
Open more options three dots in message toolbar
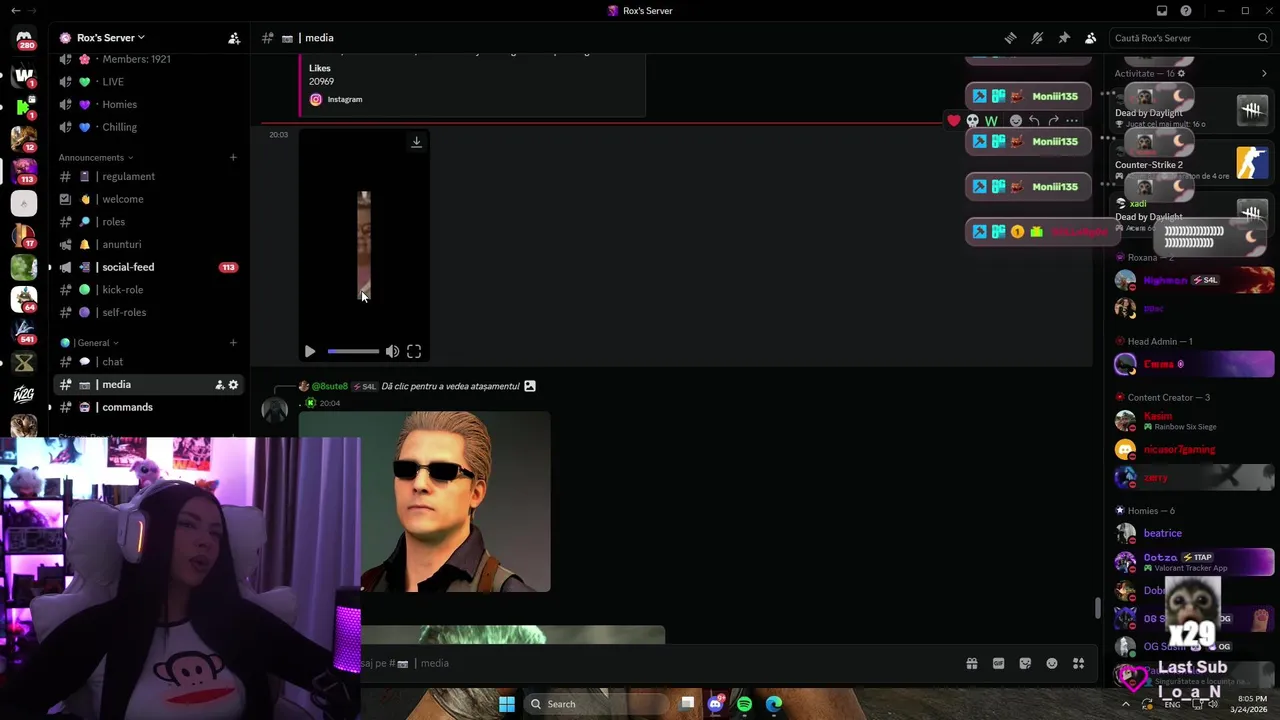coord(1072,121)
